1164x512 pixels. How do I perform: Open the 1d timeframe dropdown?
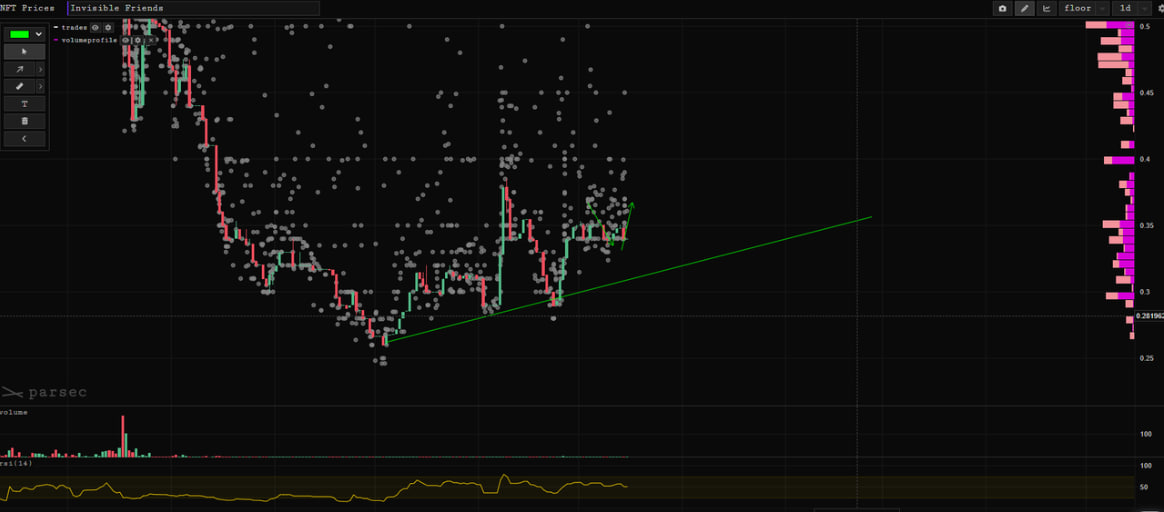tap(1131, 8)
